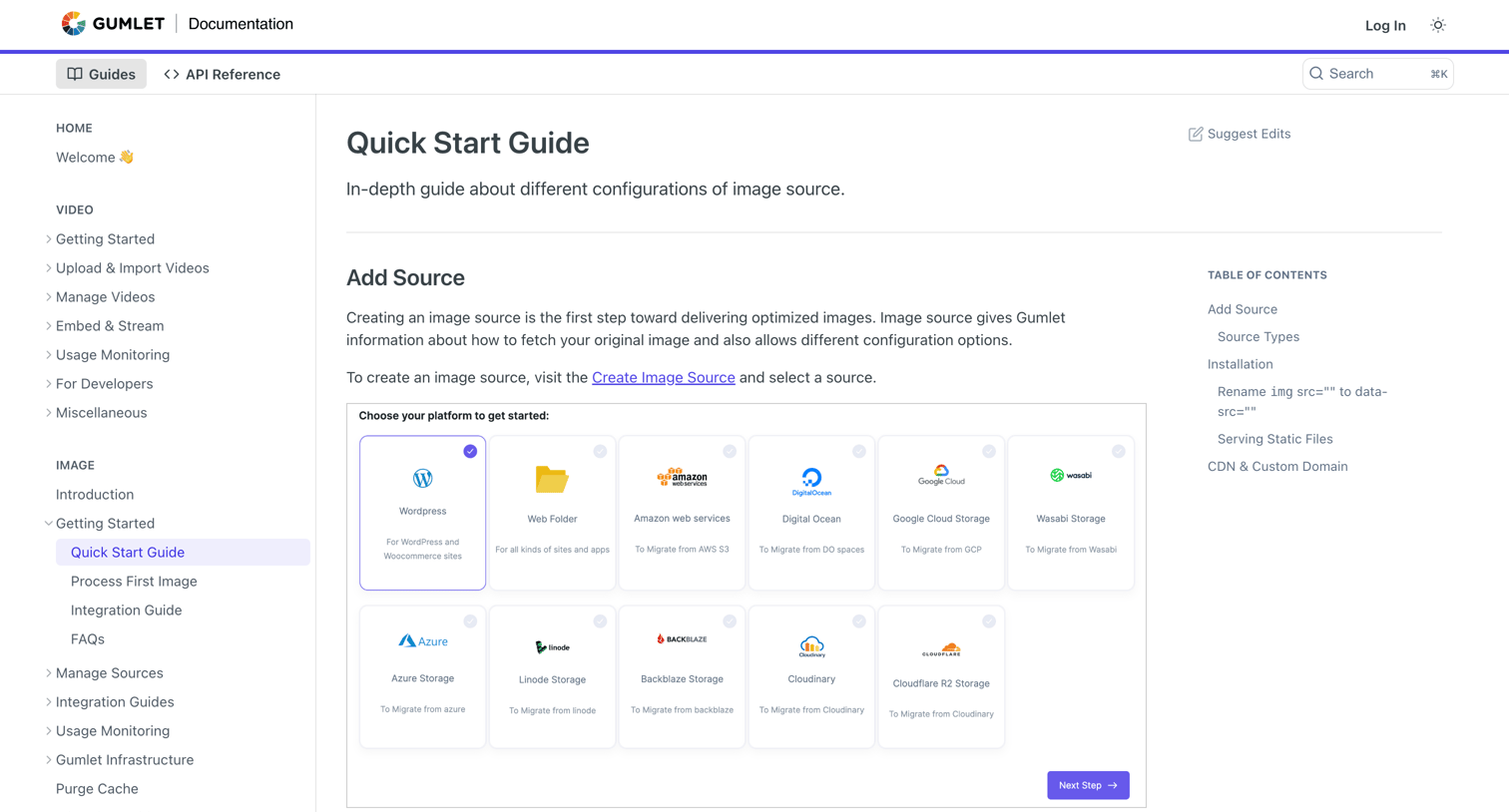Open the Welcome sidebar page
1509x812 pixels.
pos(95,158)
